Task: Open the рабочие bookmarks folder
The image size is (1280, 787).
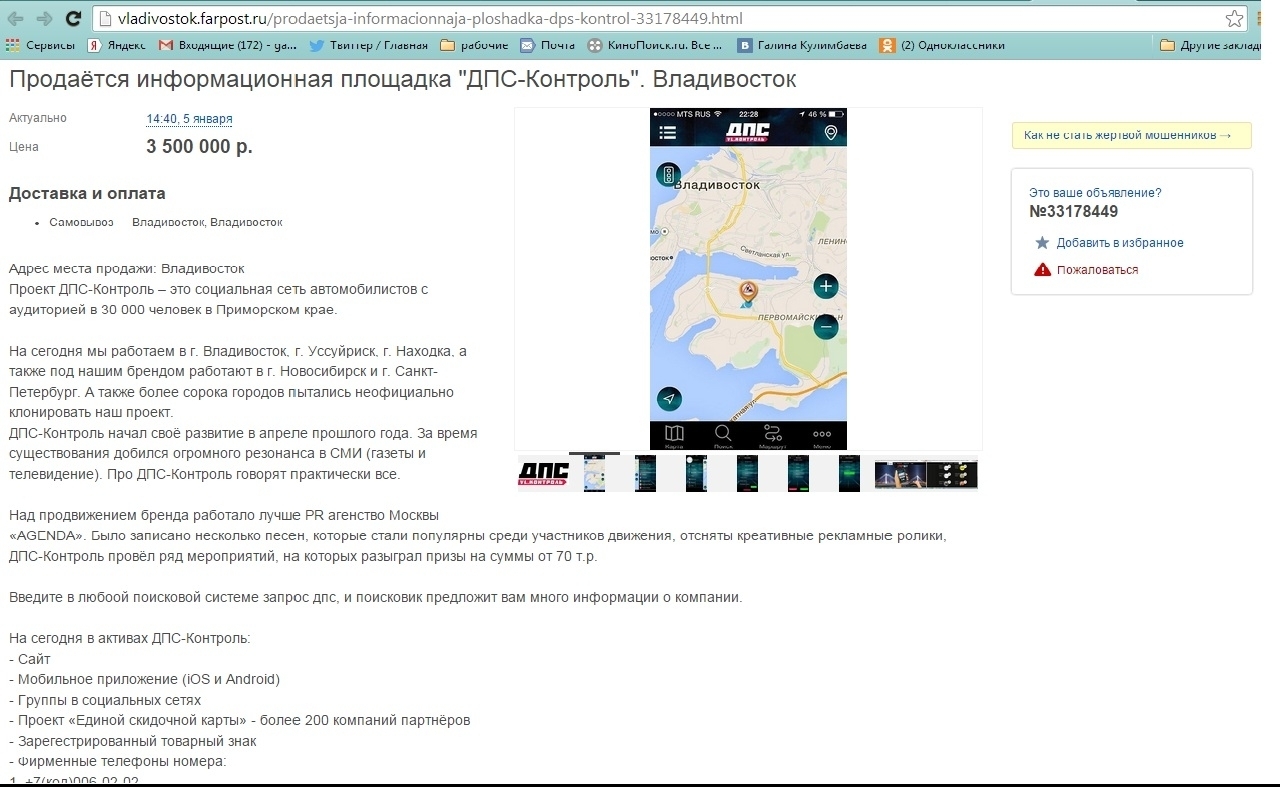Action: 474,45
